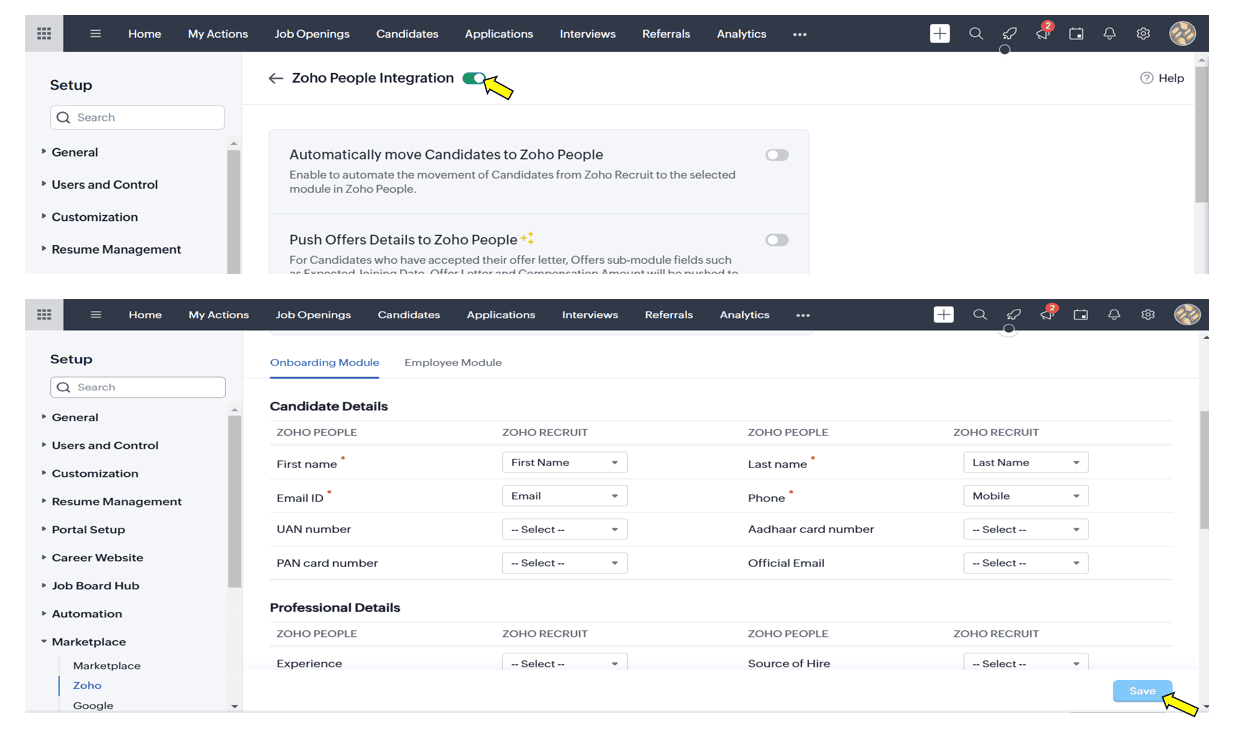Open UAN number Select dropdown
Viewport: 1236px width, 731px height.
click(x=565, y=529)
